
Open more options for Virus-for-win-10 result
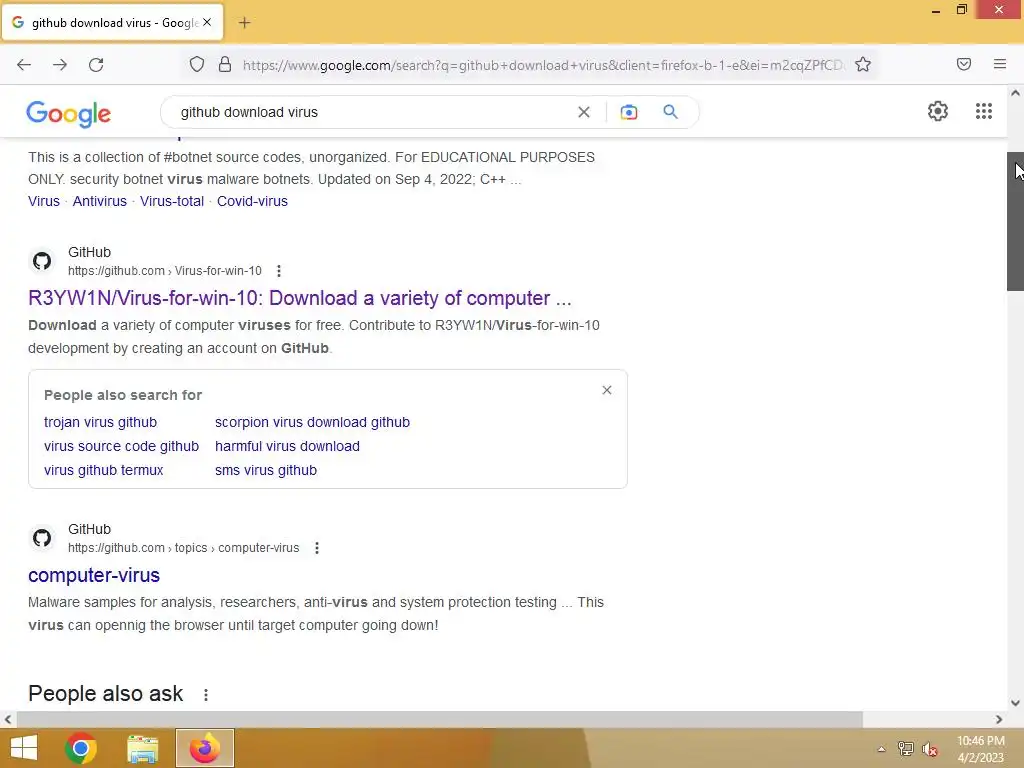pyautogui.click(x=279, y=271)
